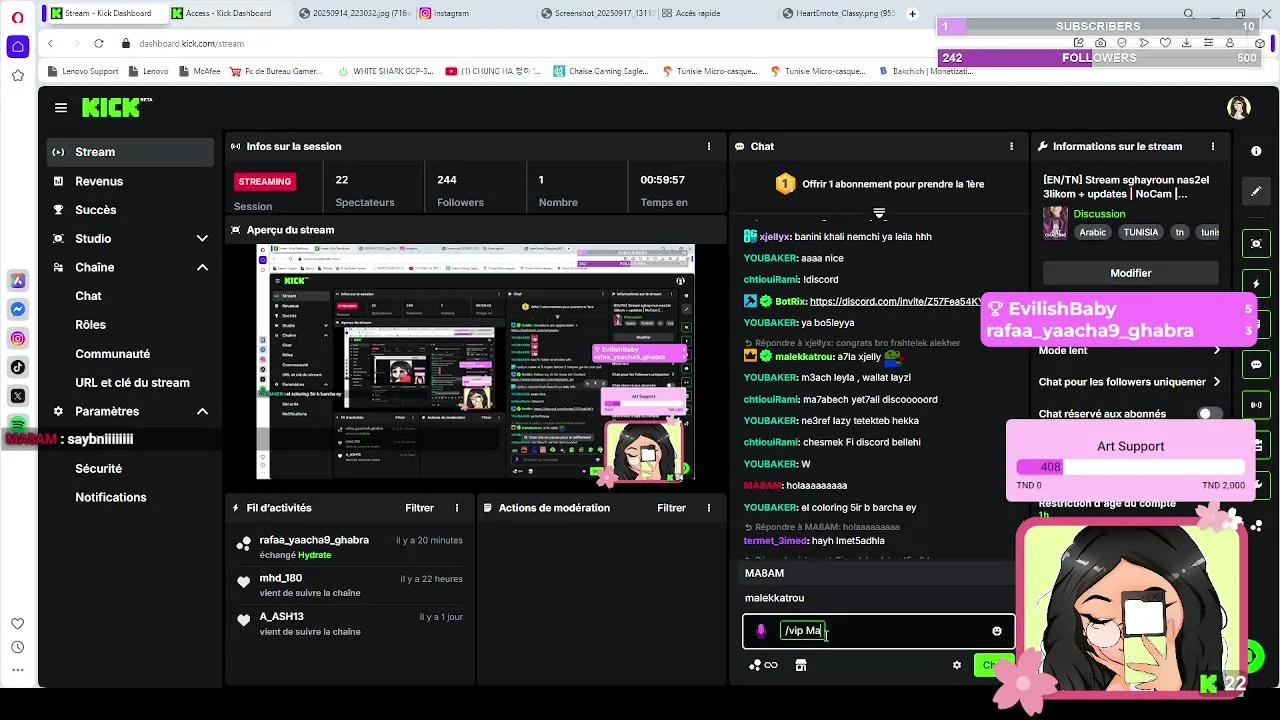Click the lightning bolt icon in right rail
Image resolution: width=1280 pixels, height=720 pixels.
(1257, 284)
